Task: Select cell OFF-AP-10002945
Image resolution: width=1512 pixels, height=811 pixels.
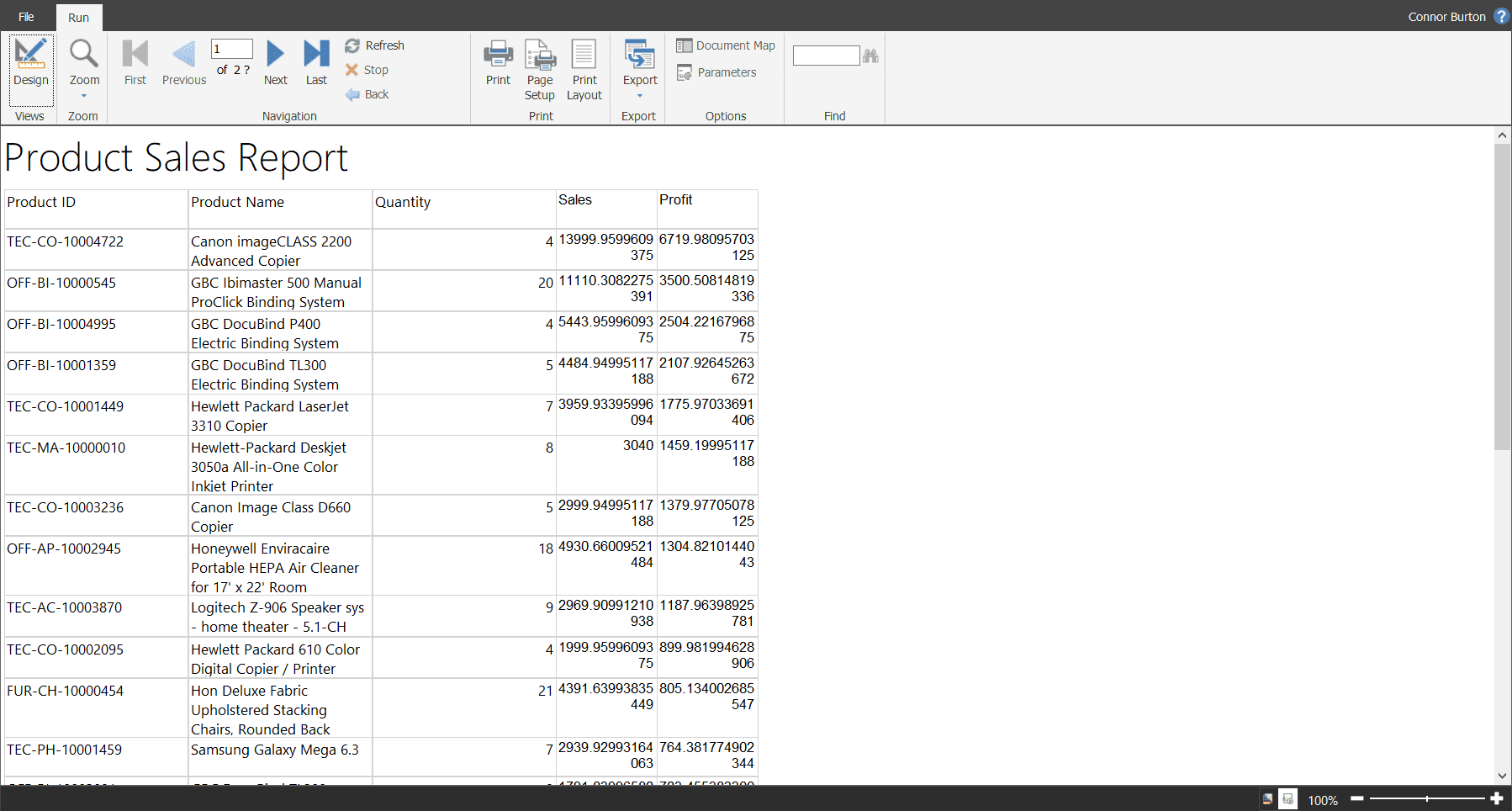Action: tap(96, 566)
